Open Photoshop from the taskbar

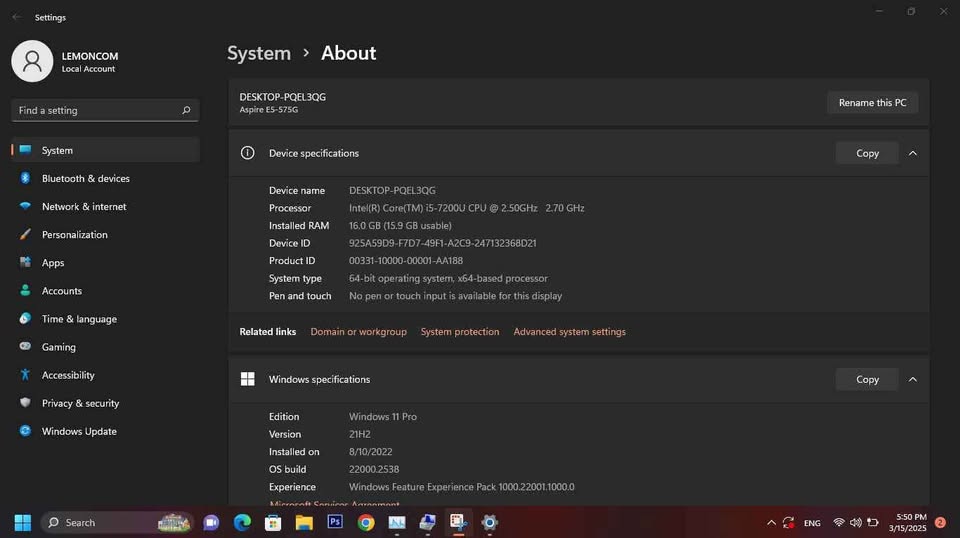pos(335,522)
